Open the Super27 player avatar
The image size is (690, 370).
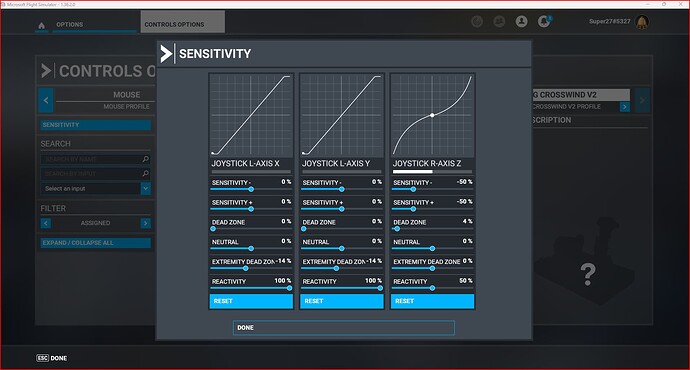(642, 22)
